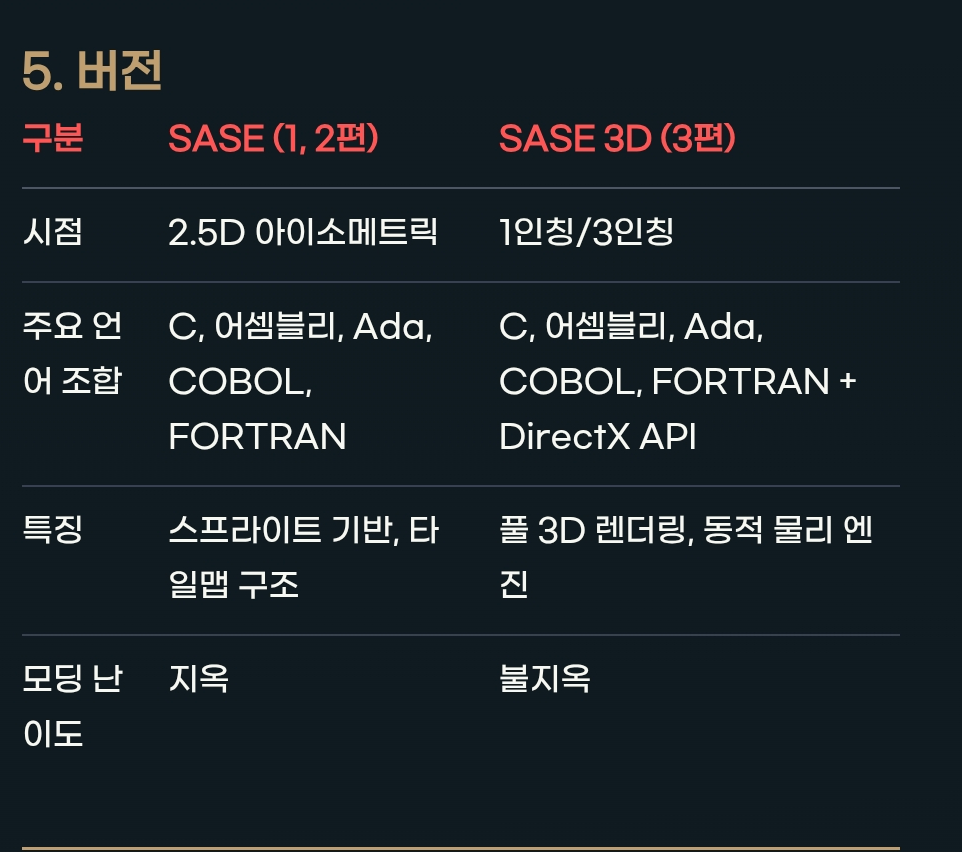Click the 주요 언어 조합 row label
The width and height of the screenshot is (962, 852).
tap(72, 353)
